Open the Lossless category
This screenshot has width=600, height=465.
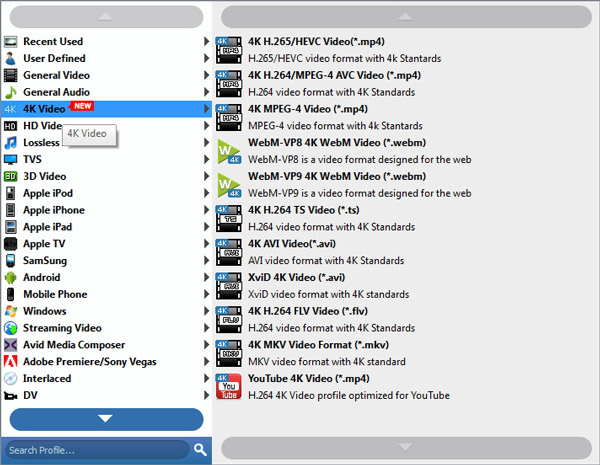click(x=106, y=142)
